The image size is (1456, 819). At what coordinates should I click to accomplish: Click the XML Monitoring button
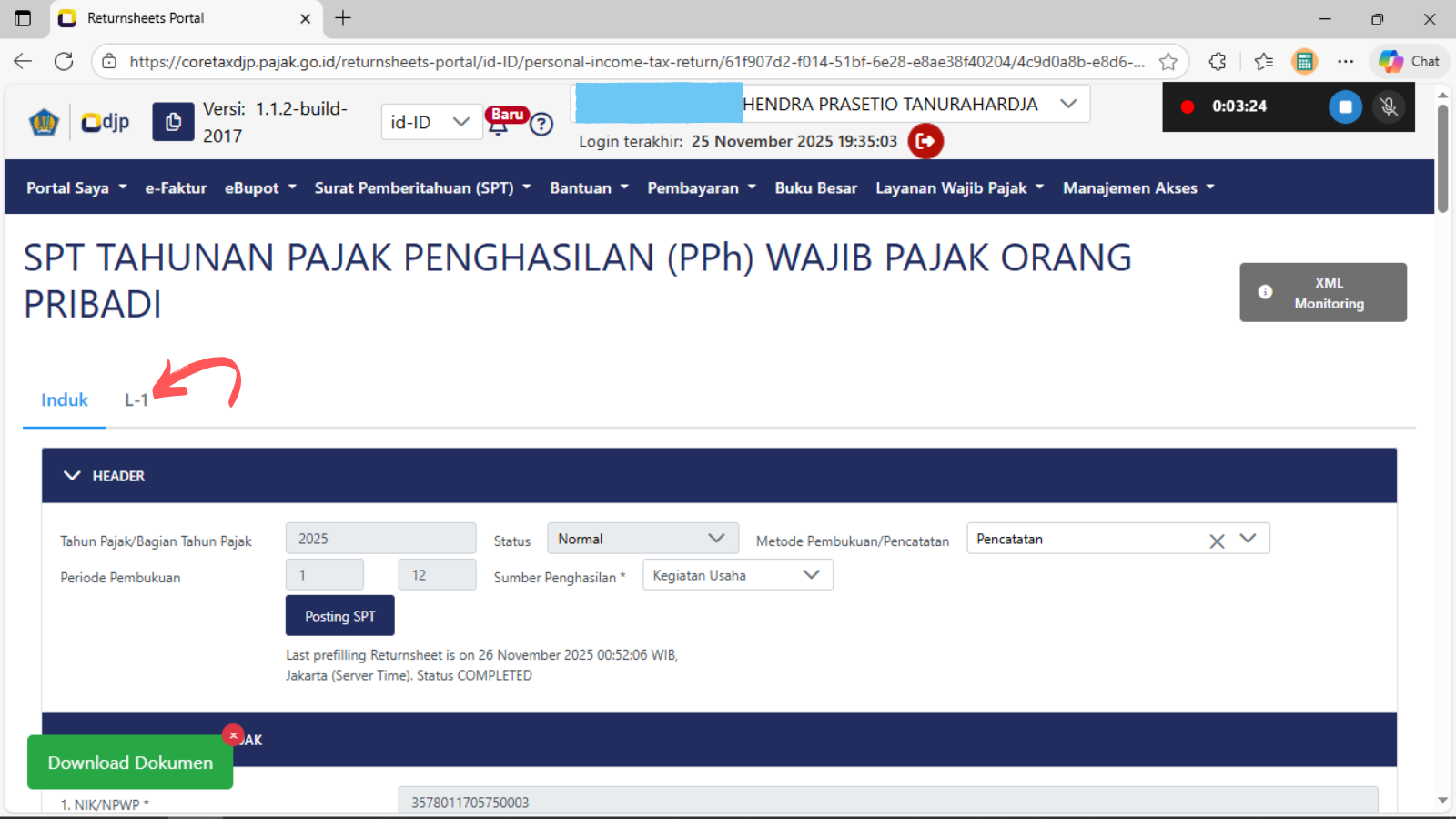pyautogui.click(x=1322, y=292)
